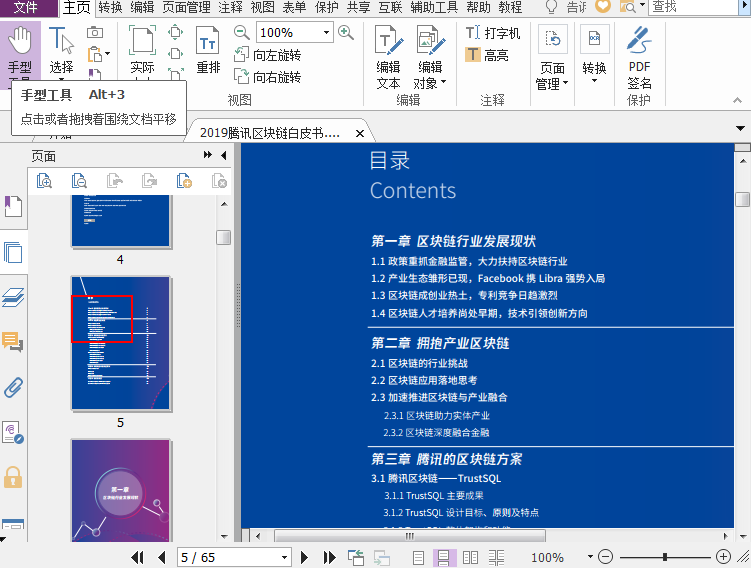The height and width of the screenshot is (568, 751).
Task: Switch to the 保护 (Protect) ribbon tab
Action: pos(327,7)
